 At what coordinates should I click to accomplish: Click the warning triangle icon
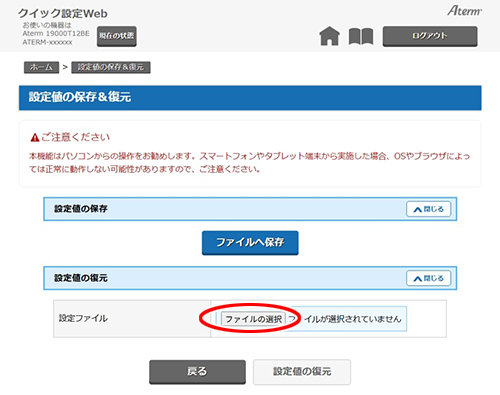pyautogui.click(x=35, y=137)
